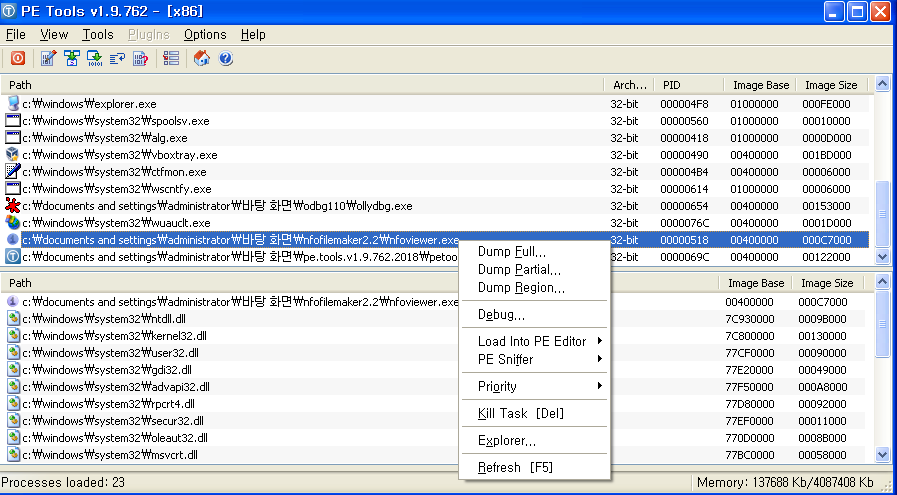Click the msvcrt.dll module icon
Image resolution: width=897 pixels, height=495 pixels.
(13, 455)
